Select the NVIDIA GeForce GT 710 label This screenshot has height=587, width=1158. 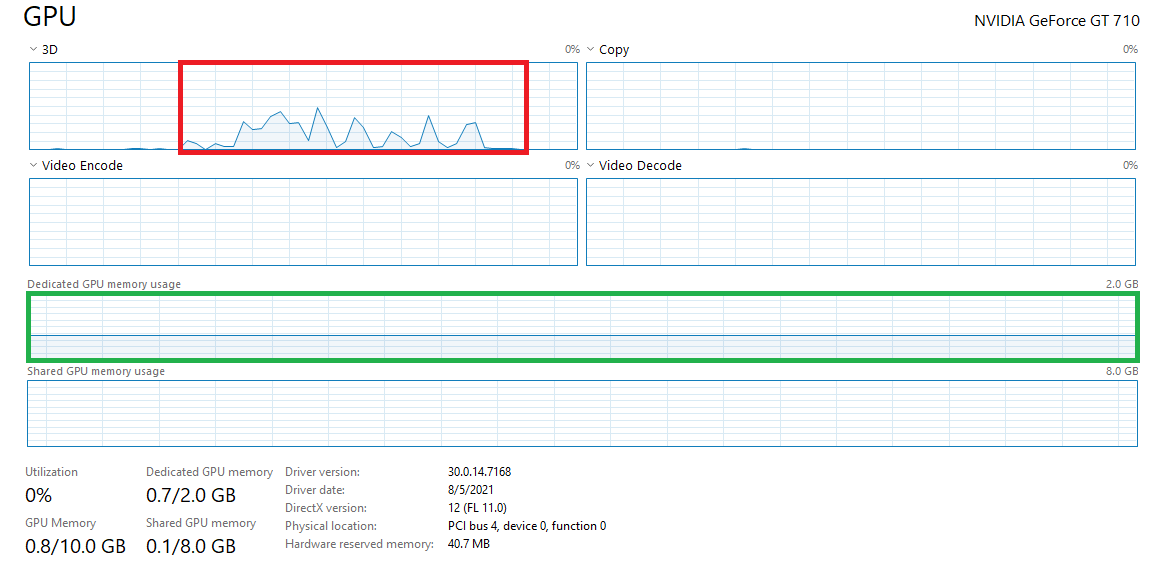1056,21
